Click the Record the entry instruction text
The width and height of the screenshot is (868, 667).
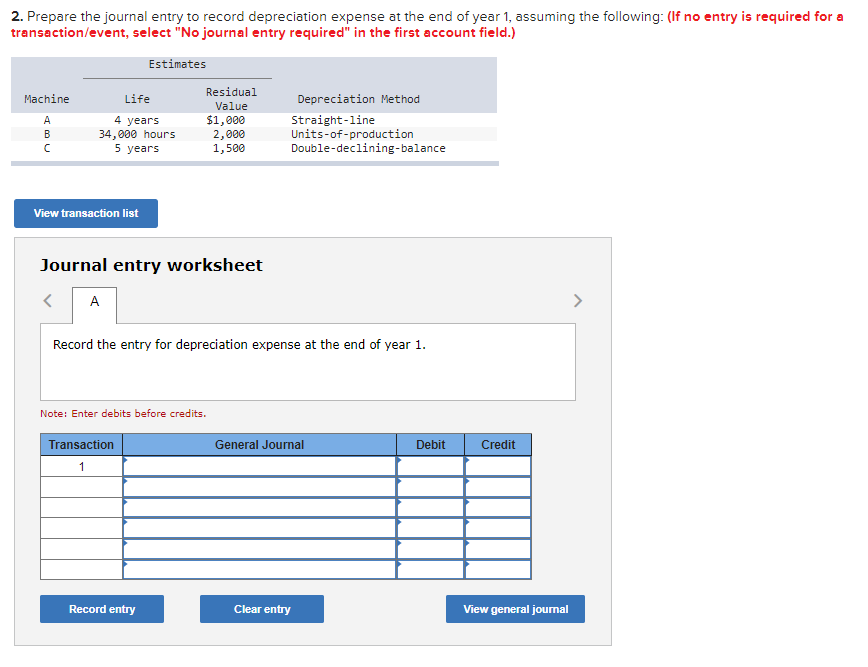pos(239,345)
